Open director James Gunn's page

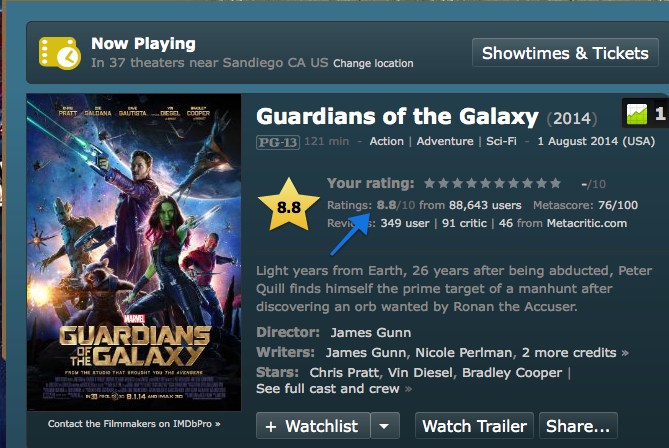pyautogui.click(x=369, y=332)
